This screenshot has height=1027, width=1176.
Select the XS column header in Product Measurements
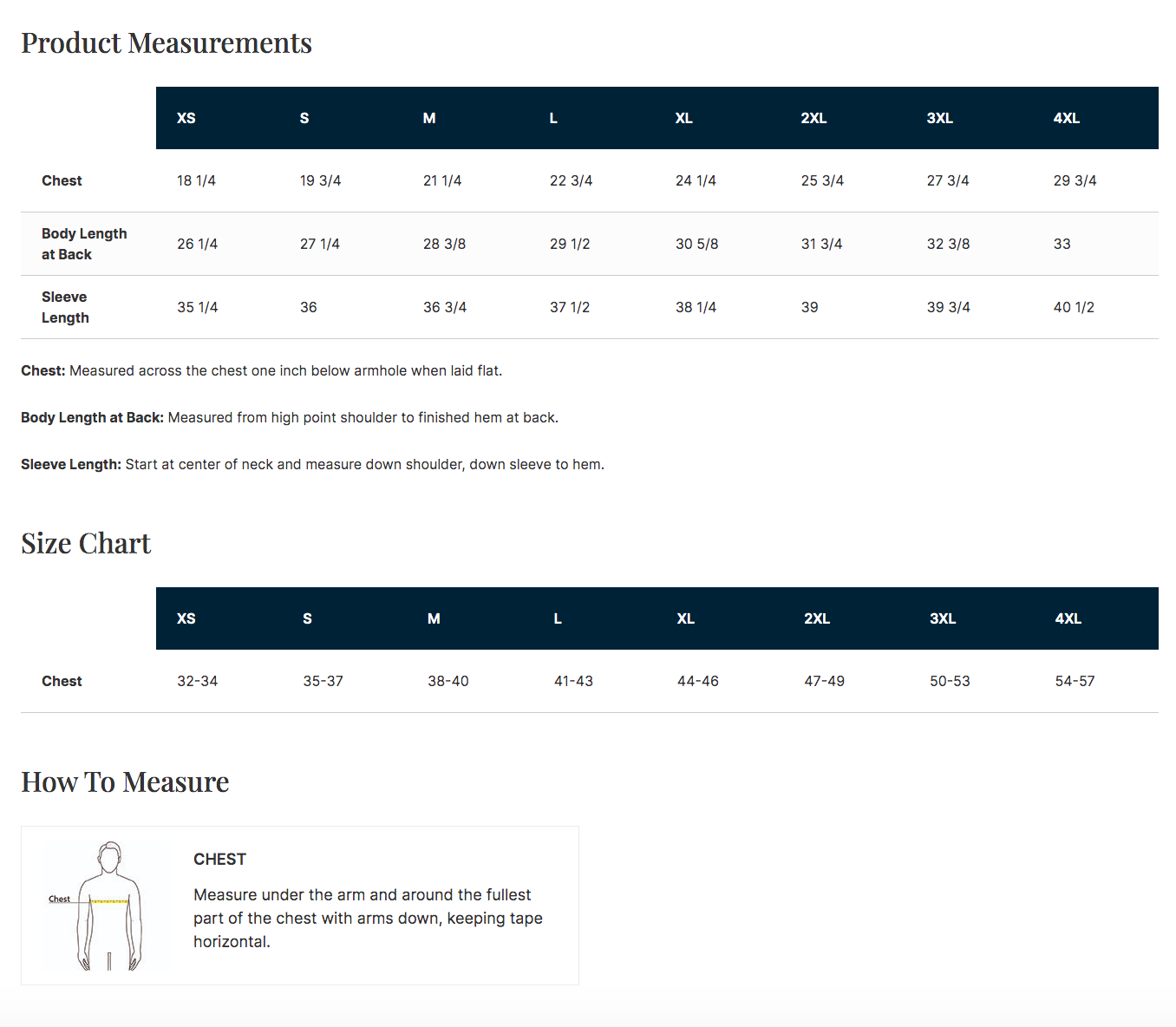(x=186, y=118)
